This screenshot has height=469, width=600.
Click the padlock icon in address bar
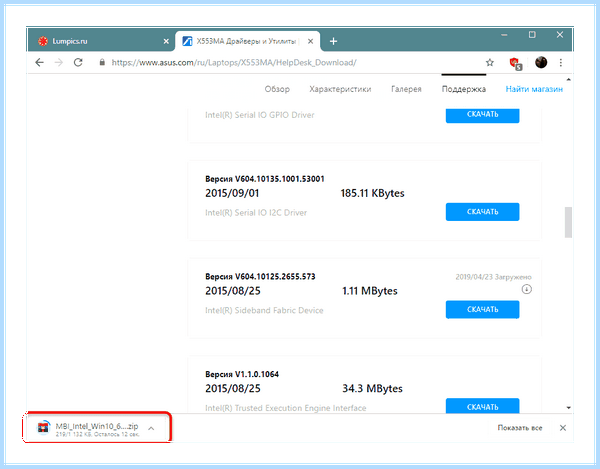(102, 62)
